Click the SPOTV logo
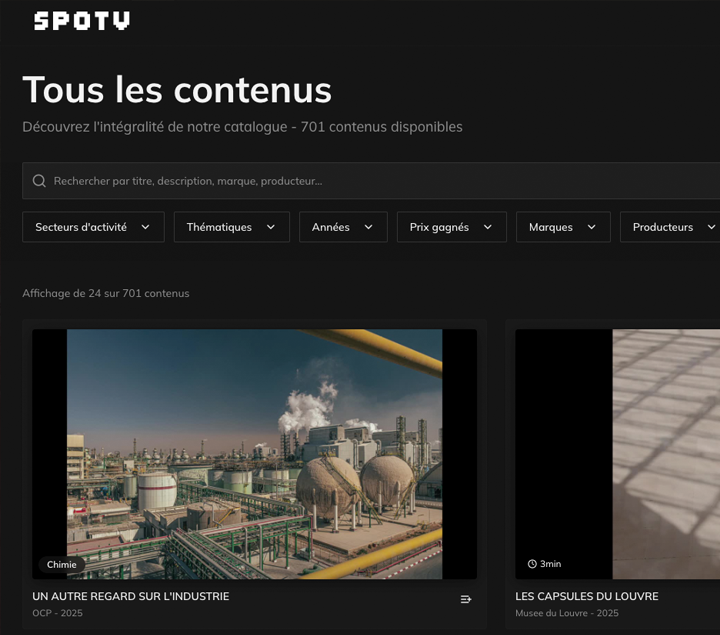720x635 pixels. click(x=81, y=21)
